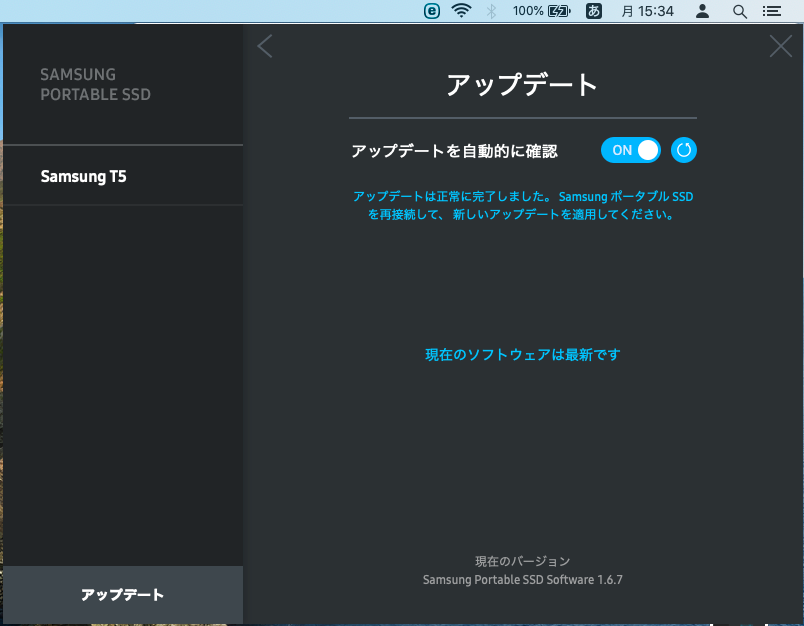Click the アップデートを自動的に確認 label
The width and height of the screenshot is (804, 626).
454,151
